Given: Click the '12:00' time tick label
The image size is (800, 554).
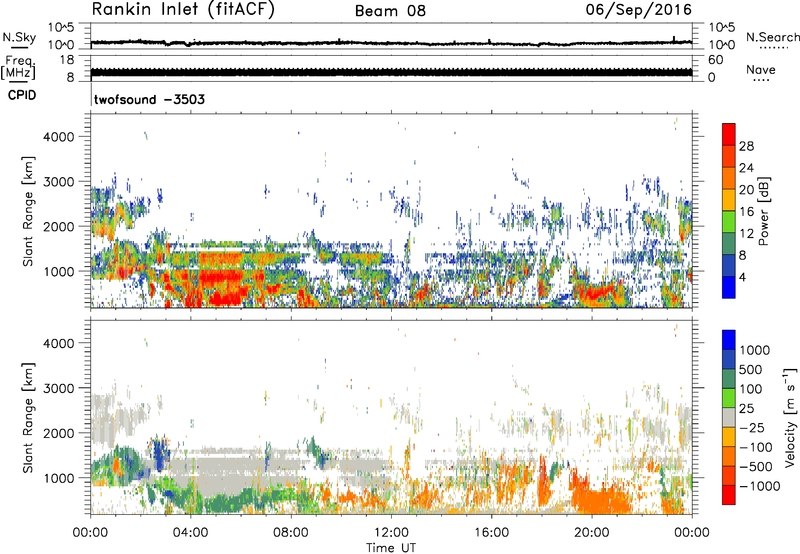Looking at the screenshot, I should 391,533.
